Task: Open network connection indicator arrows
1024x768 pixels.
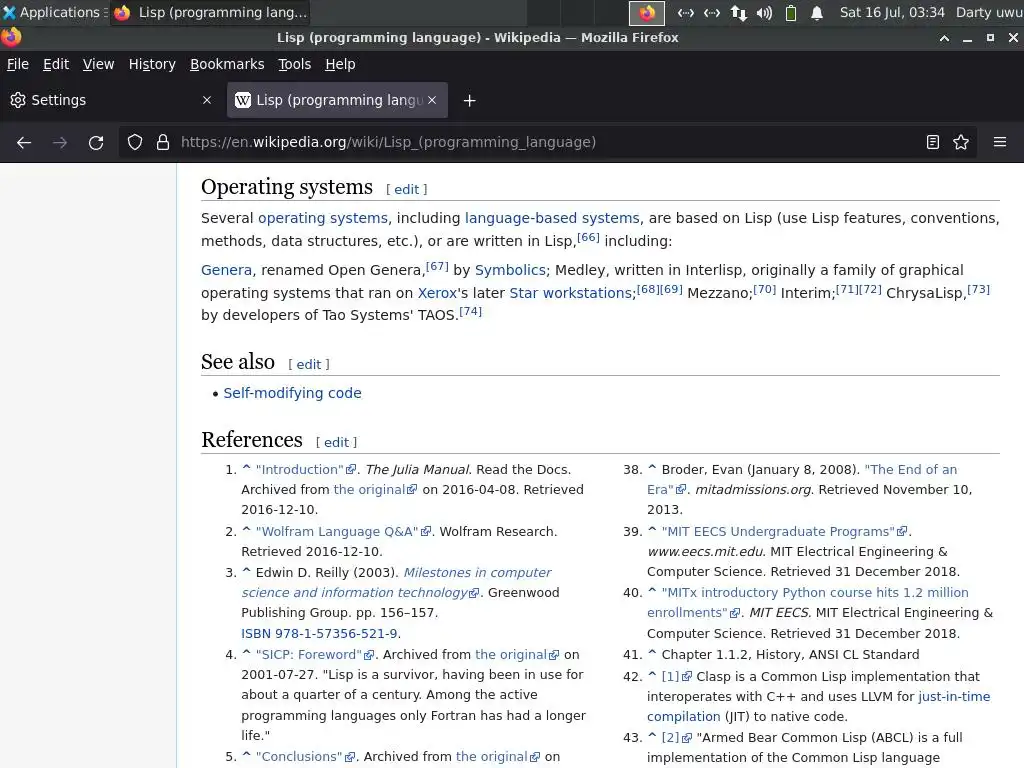Action: (739, 13)
